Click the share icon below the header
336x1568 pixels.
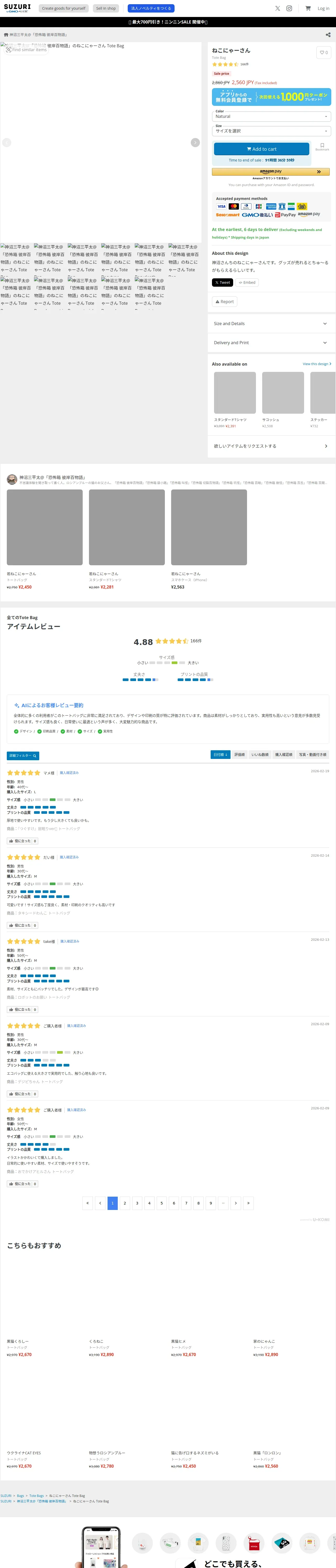(328, 35)
